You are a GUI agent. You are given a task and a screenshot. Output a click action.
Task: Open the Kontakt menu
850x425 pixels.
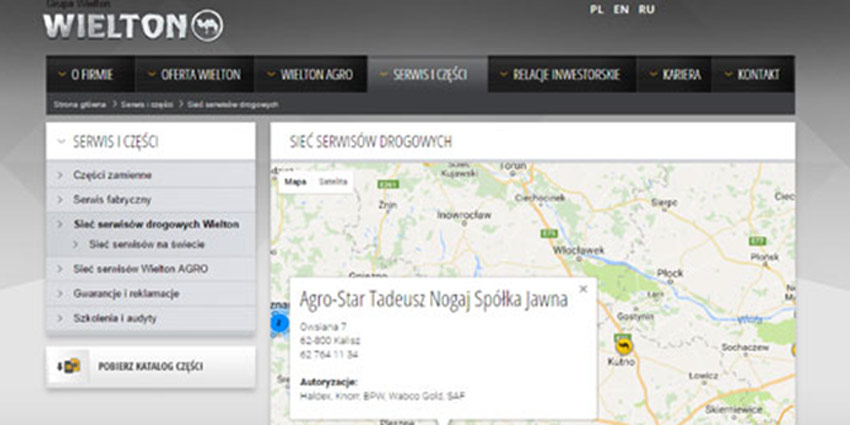coord(753,74)
